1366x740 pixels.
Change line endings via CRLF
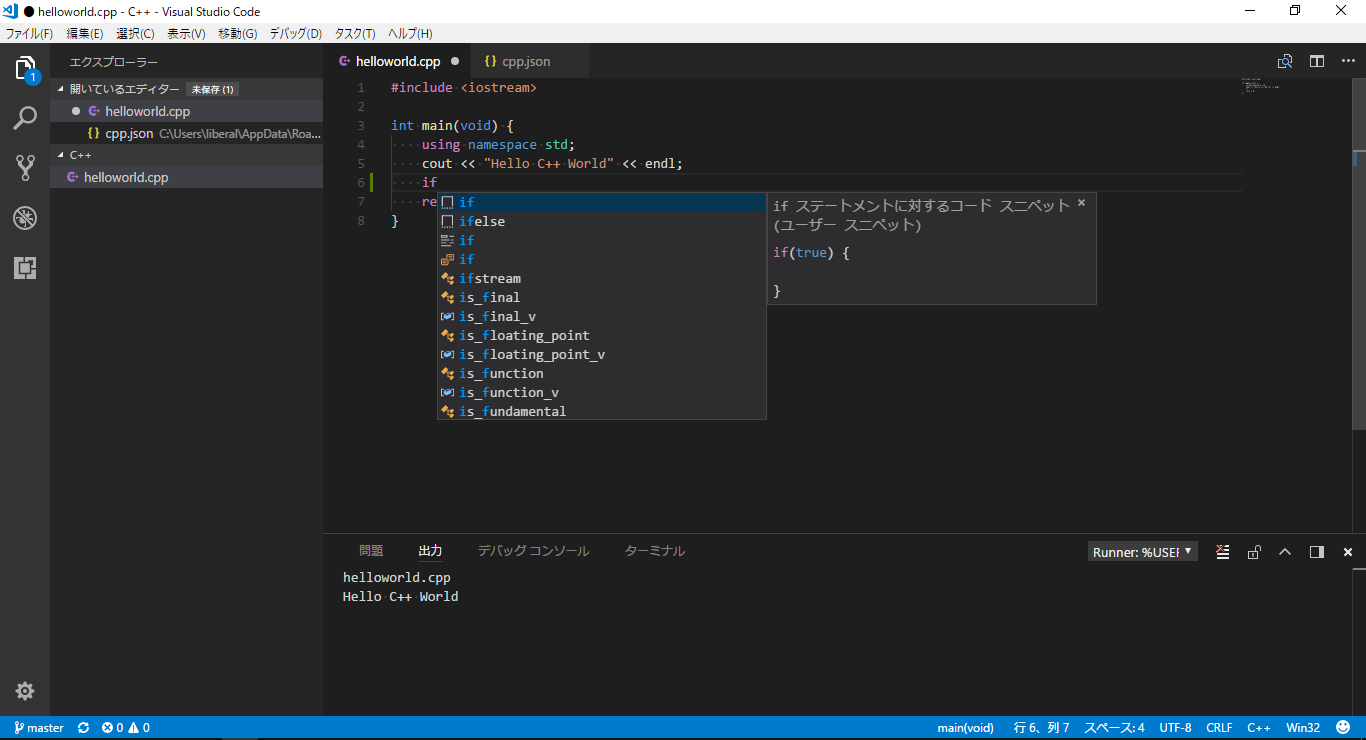(1219, 728)
